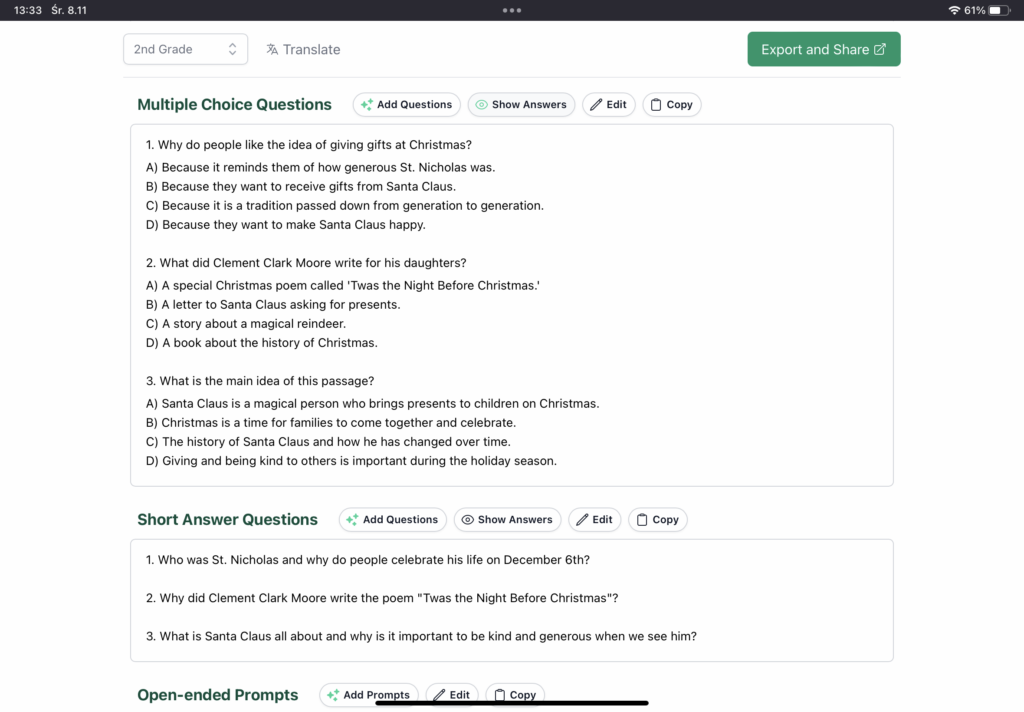Click the Multiple Choice Questions heading
Viewport: 1024px width, 712px height.
(x=234, y=104)
